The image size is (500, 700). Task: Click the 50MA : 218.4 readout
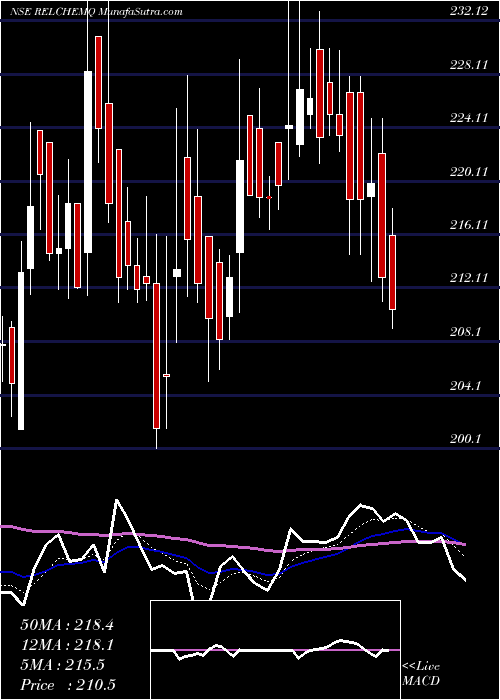click(x=67, y=625)
